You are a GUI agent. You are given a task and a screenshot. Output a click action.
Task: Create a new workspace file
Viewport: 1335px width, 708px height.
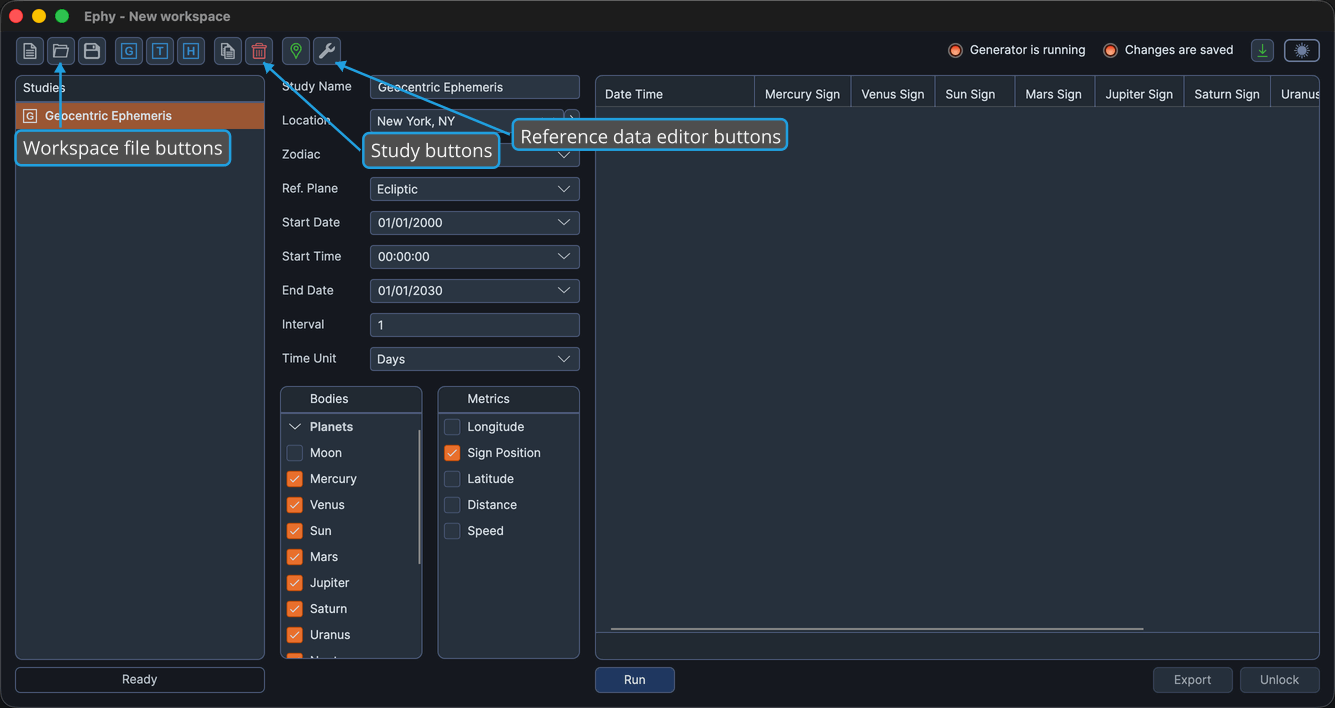30,51
